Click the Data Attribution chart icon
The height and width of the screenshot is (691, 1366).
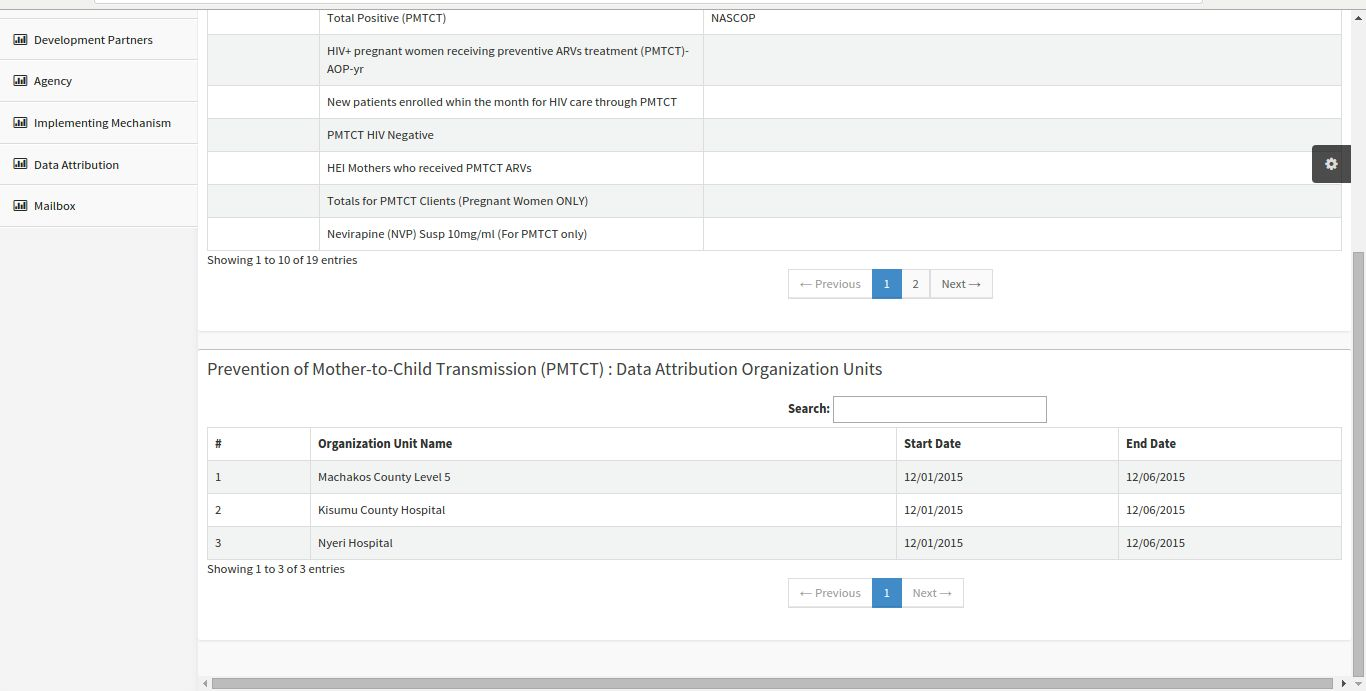click(x=20, y=165)
